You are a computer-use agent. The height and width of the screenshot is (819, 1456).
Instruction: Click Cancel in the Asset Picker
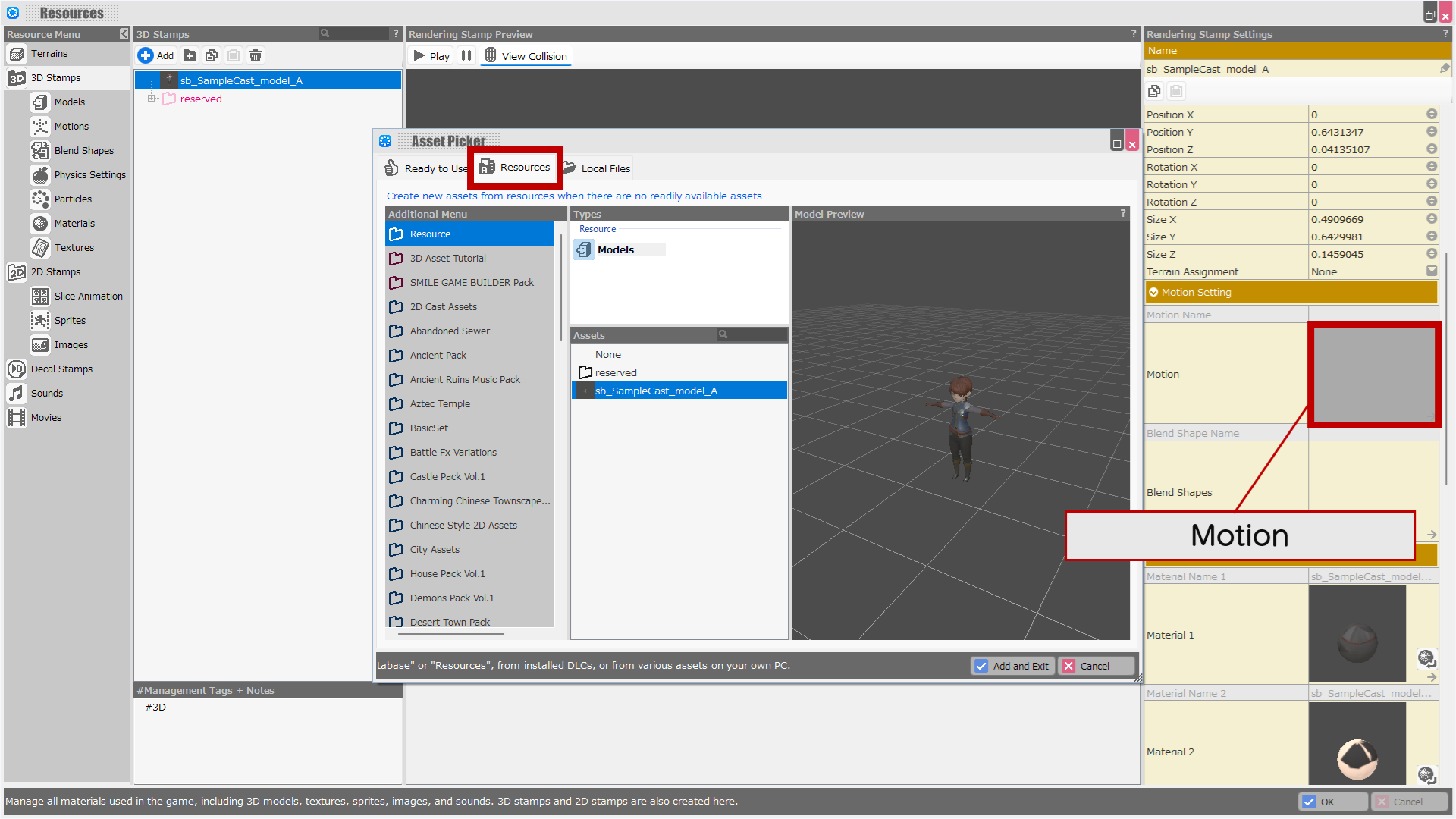tap(1095, 666)
